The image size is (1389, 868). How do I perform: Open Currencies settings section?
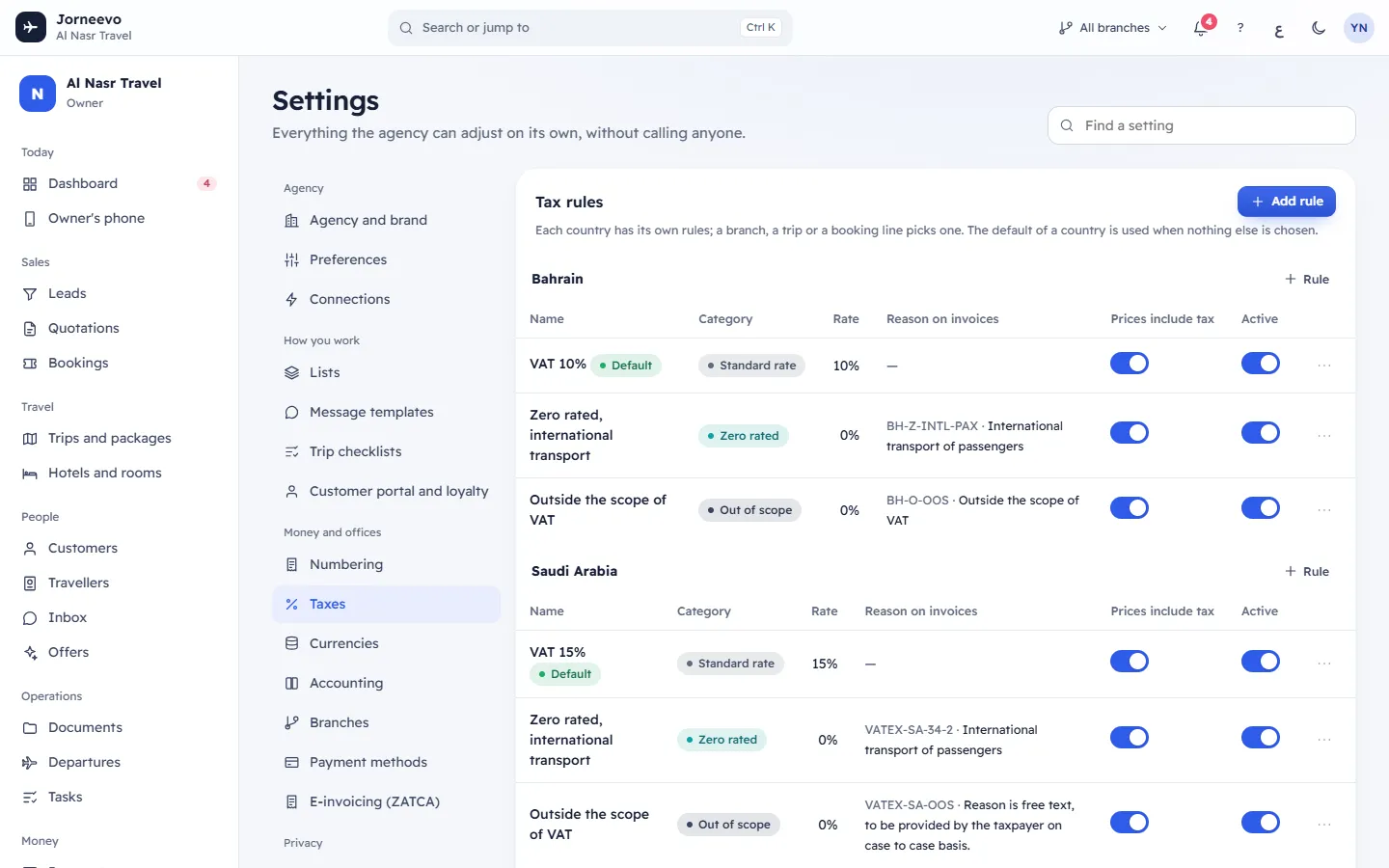click(386, 643)
